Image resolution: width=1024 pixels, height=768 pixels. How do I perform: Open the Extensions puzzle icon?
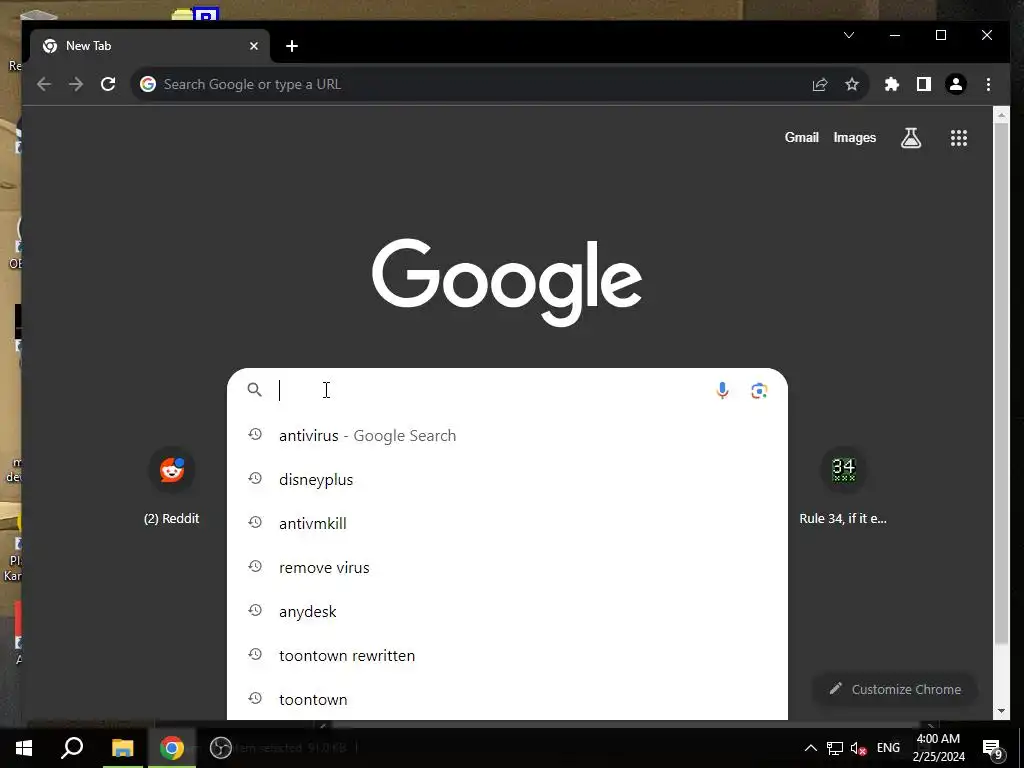point(891,84)
